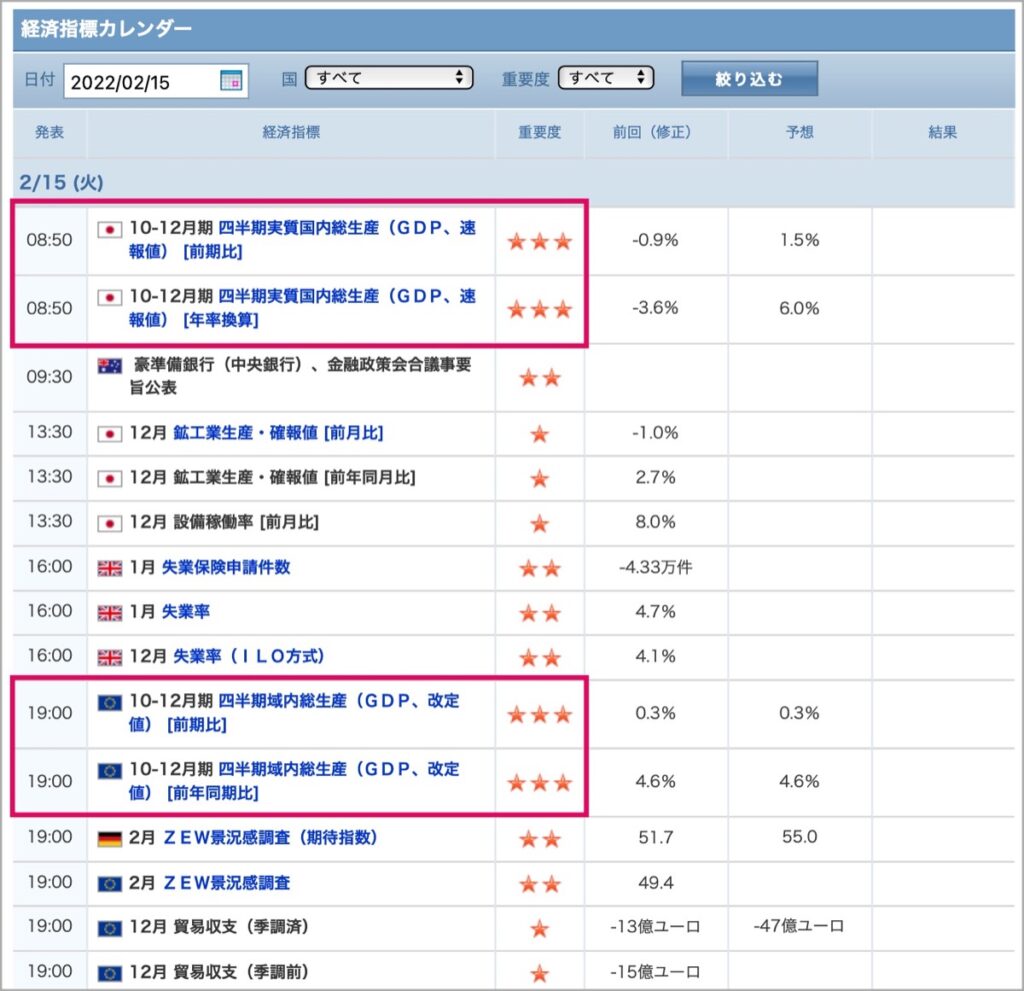
Task: Open Eurozone GDP 改定値 [前年同期比] link
Action: click(x=295, y=781)
